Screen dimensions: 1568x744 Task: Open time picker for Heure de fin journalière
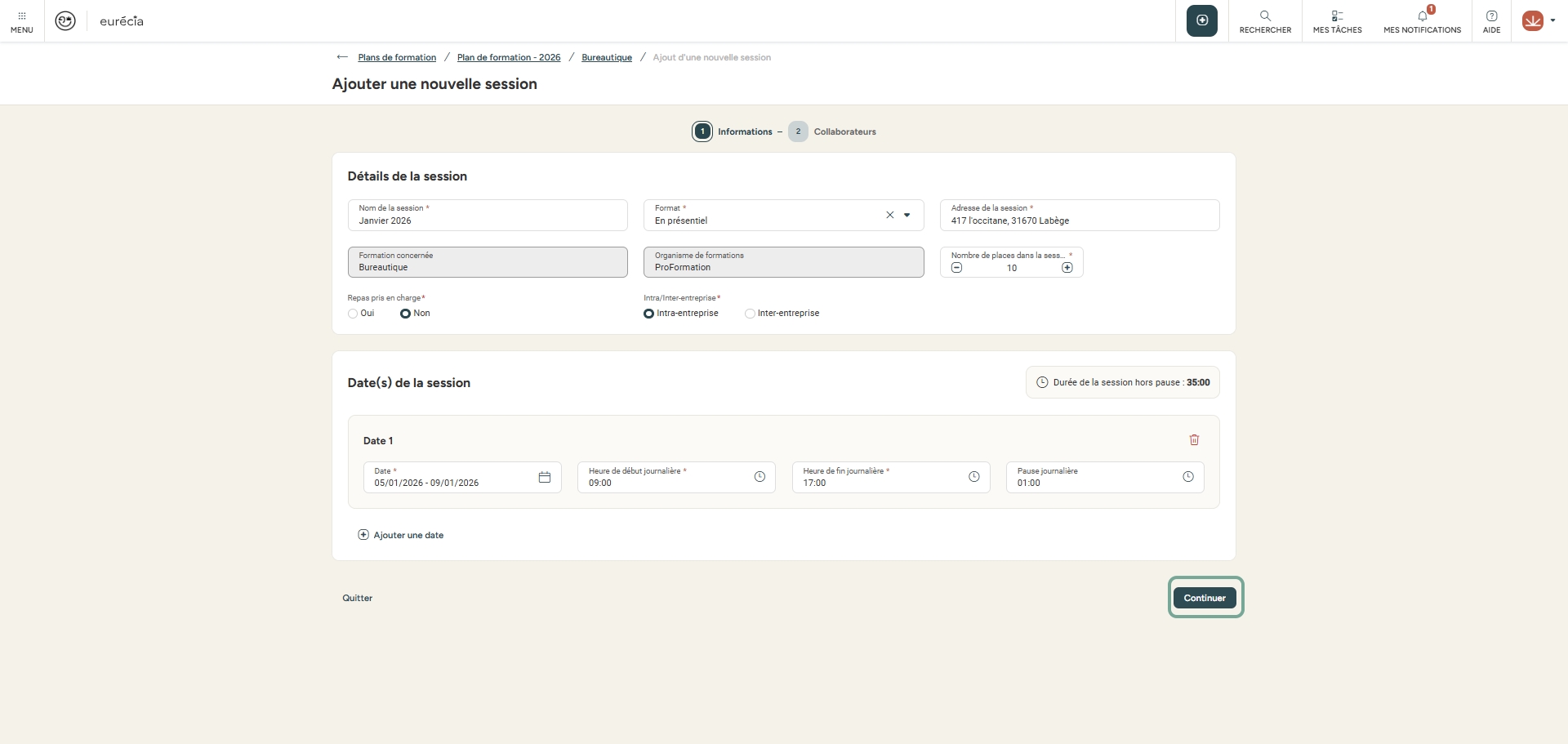click(x=973, y=477)
